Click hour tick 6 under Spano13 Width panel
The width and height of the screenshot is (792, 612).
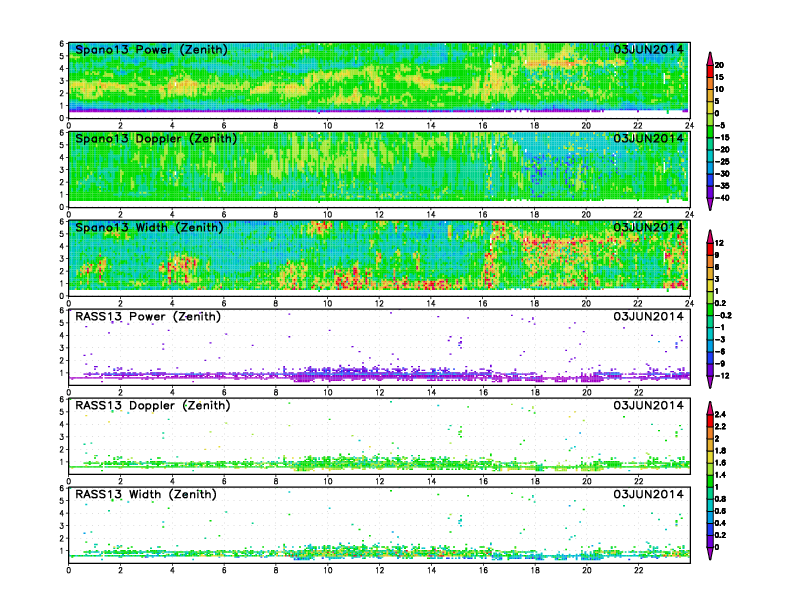(x=224, y=303)
